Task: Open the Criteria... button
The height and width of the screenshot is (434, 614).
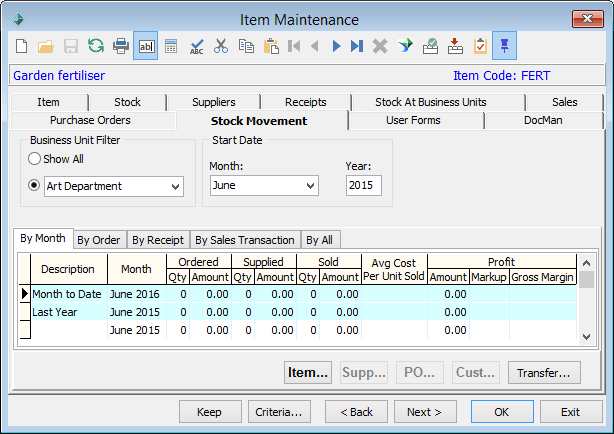Action: tap(279, 412)
